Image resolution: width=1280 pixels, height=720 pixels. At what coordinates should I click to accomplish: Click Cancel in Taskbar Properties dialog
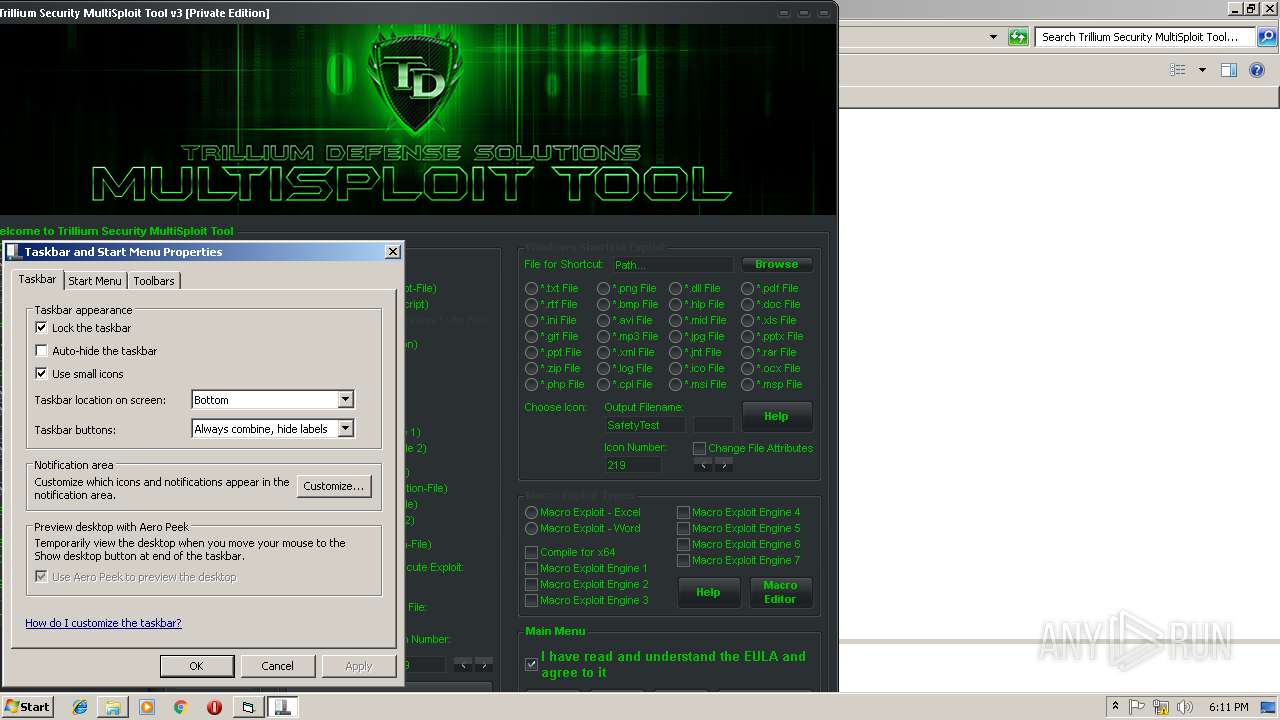278,666
